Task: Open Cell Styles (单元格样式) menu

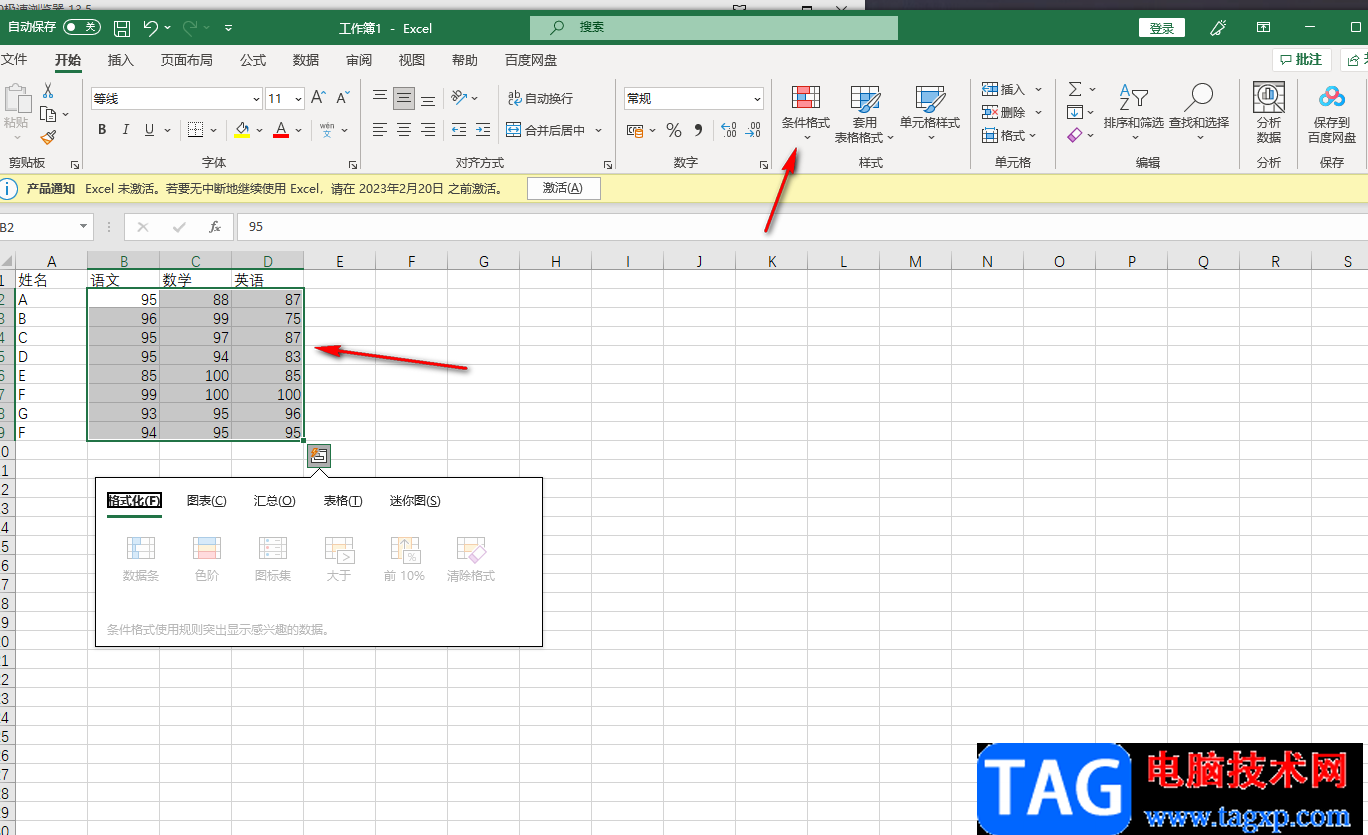Action: (x=930, y=114)
